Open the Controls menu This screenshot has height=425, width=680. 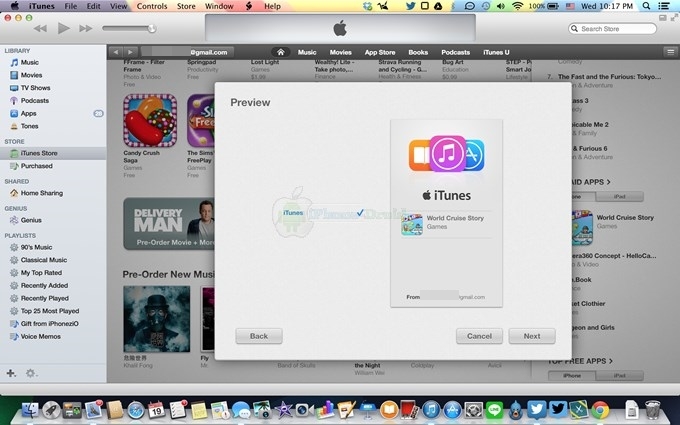click(x=152, y=6)
